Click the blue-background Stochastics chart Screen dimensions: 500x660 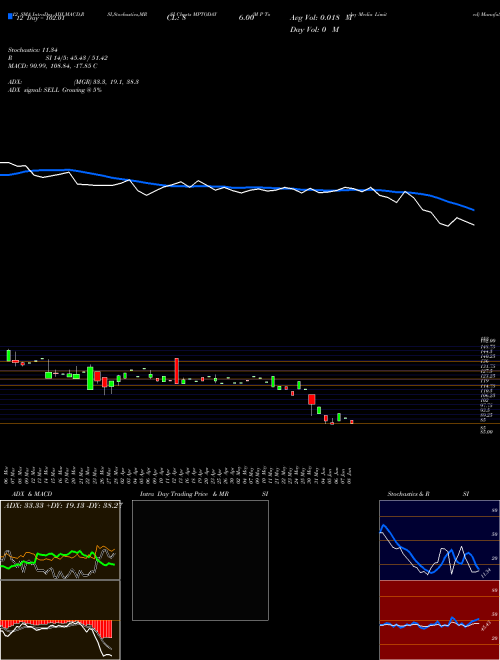pos(439,540)
